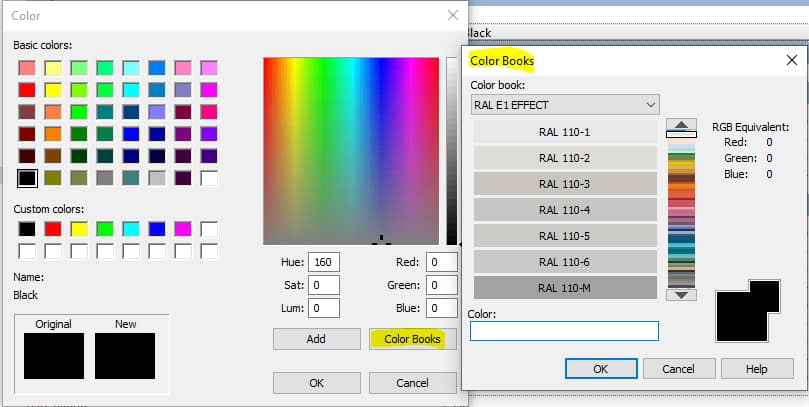The height and width of the screenshot is (407, 809).
Task: Cancel the Color dialog
Action: [413, 383]
